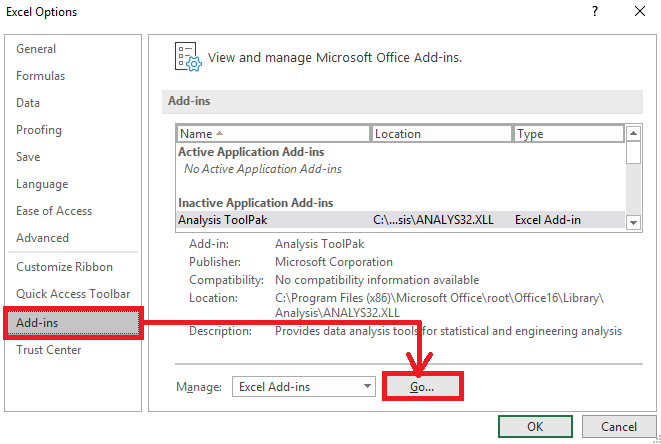Screen dimensions: 661x444
Task: Confirm with the OK button
Action: point(535,427)
